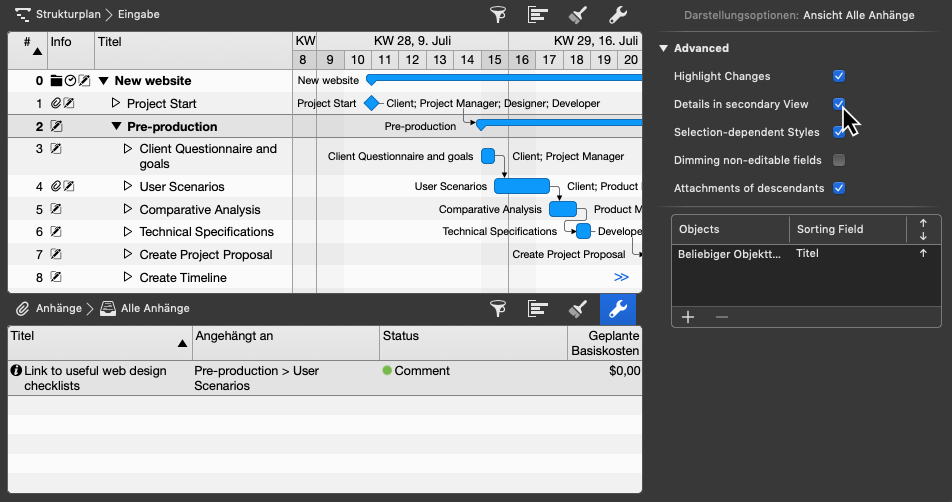The image size is (952, 502).
Task: Click the minus button below the sorting list
Action: click(722, 317)
